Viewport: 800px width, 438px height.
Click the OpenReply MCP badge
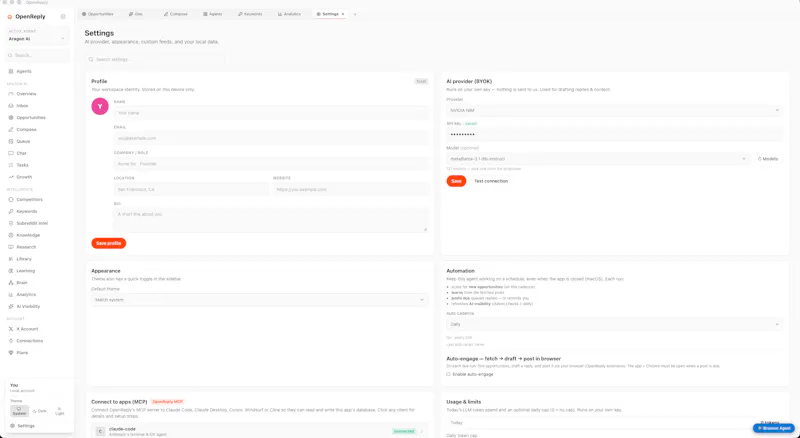click(x=167, y=402)
